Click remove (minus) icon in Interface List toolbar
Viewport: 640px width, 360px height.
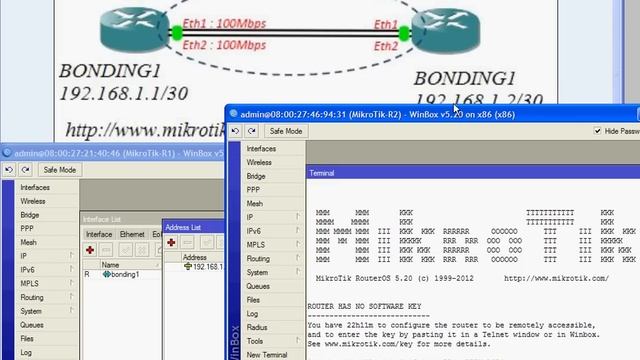[x=106, y=250]
